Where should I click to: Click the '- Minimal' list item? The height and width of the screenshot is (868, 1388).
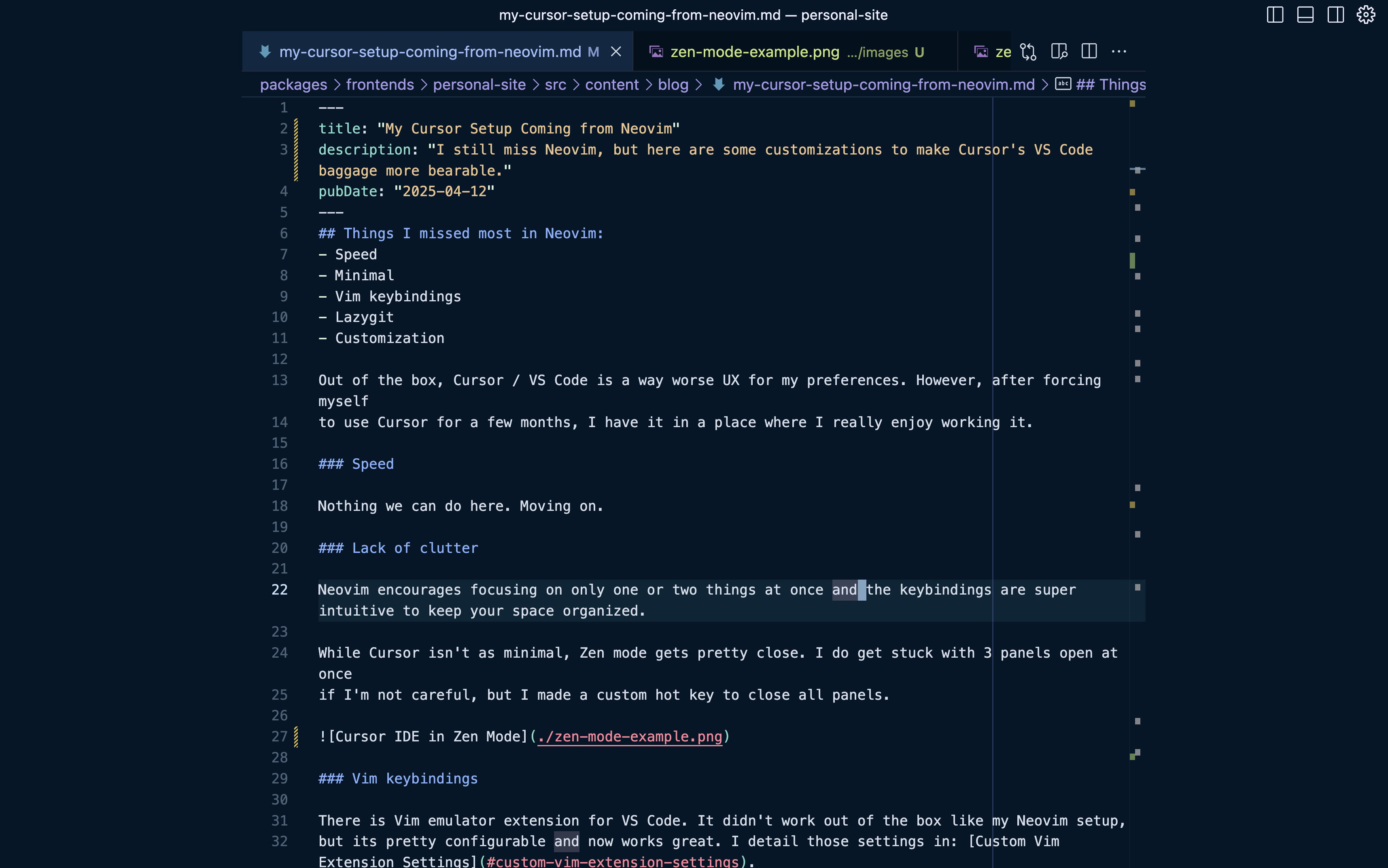click(x=357, y=275)
